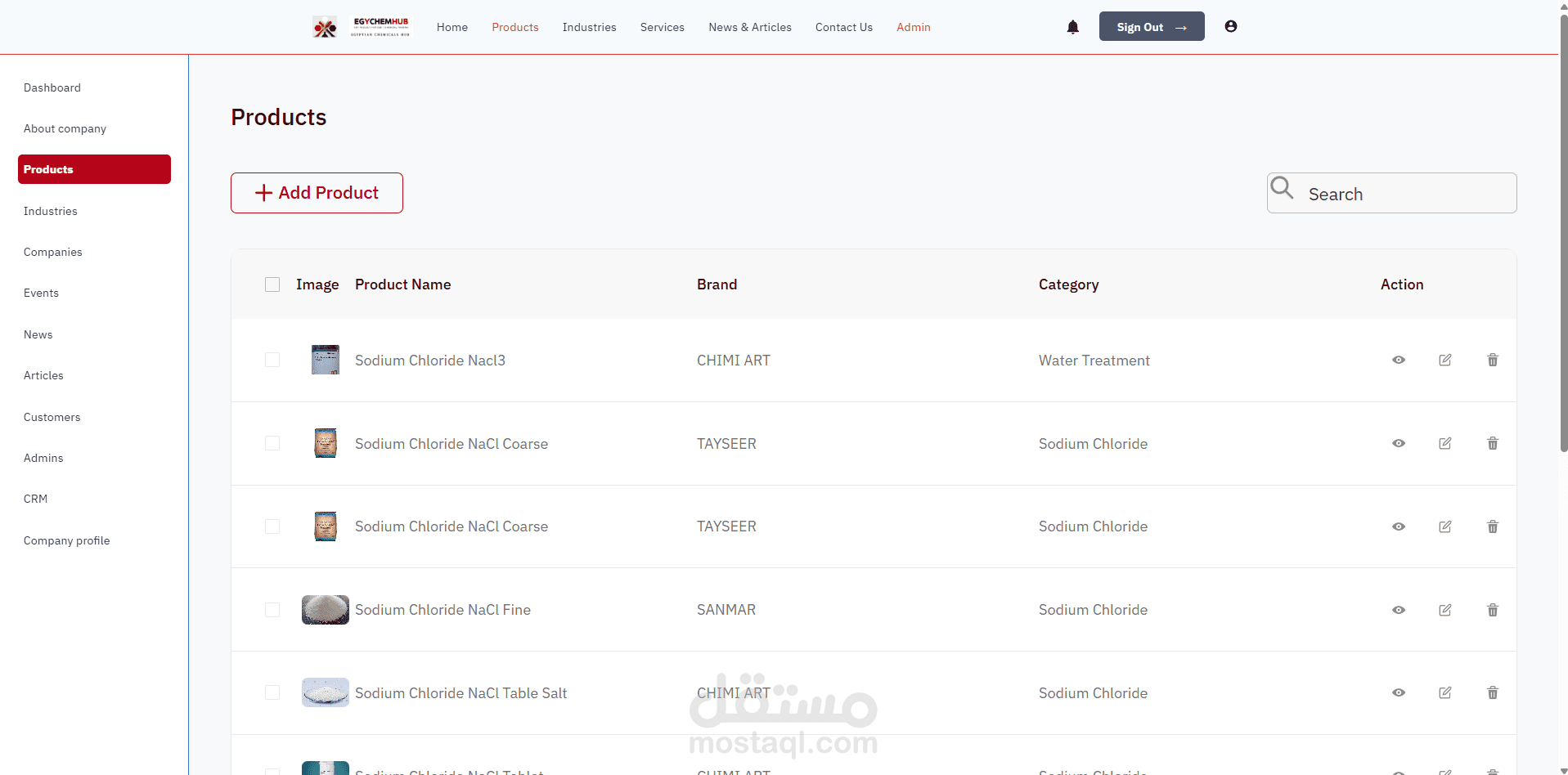Open Industries in the left sidebar
This screenshot has height=775, width=1568.
(x=51, y=211)
